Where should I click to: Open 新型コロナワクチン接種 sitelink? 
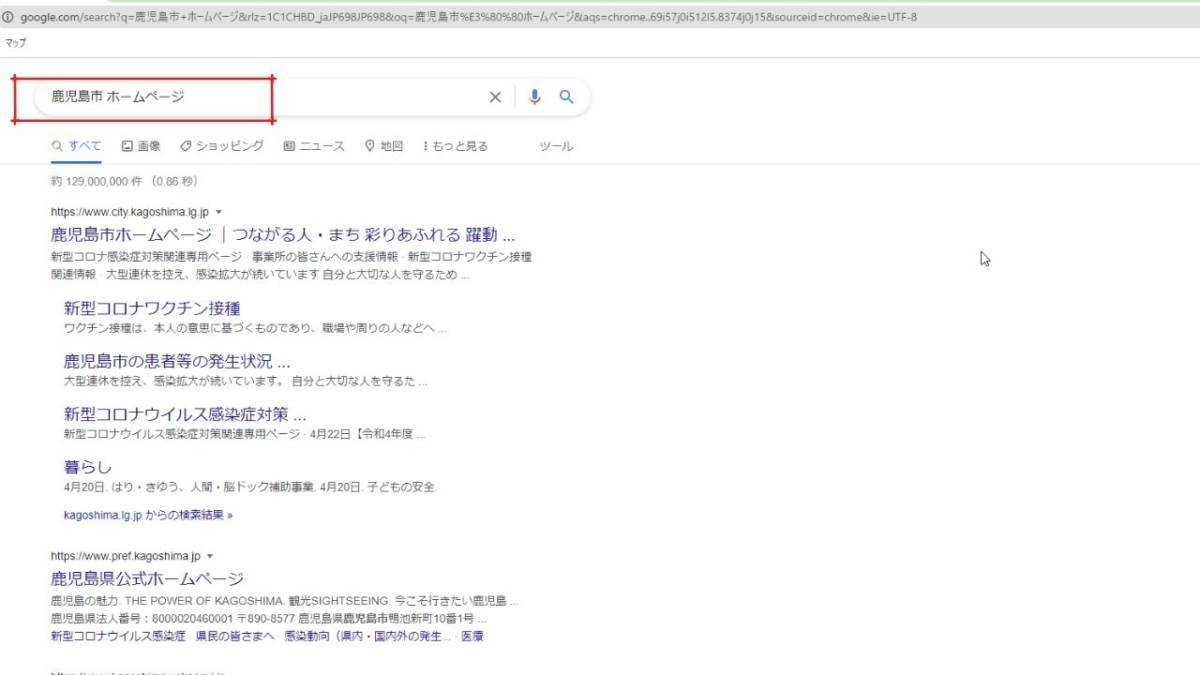(152, 308)
